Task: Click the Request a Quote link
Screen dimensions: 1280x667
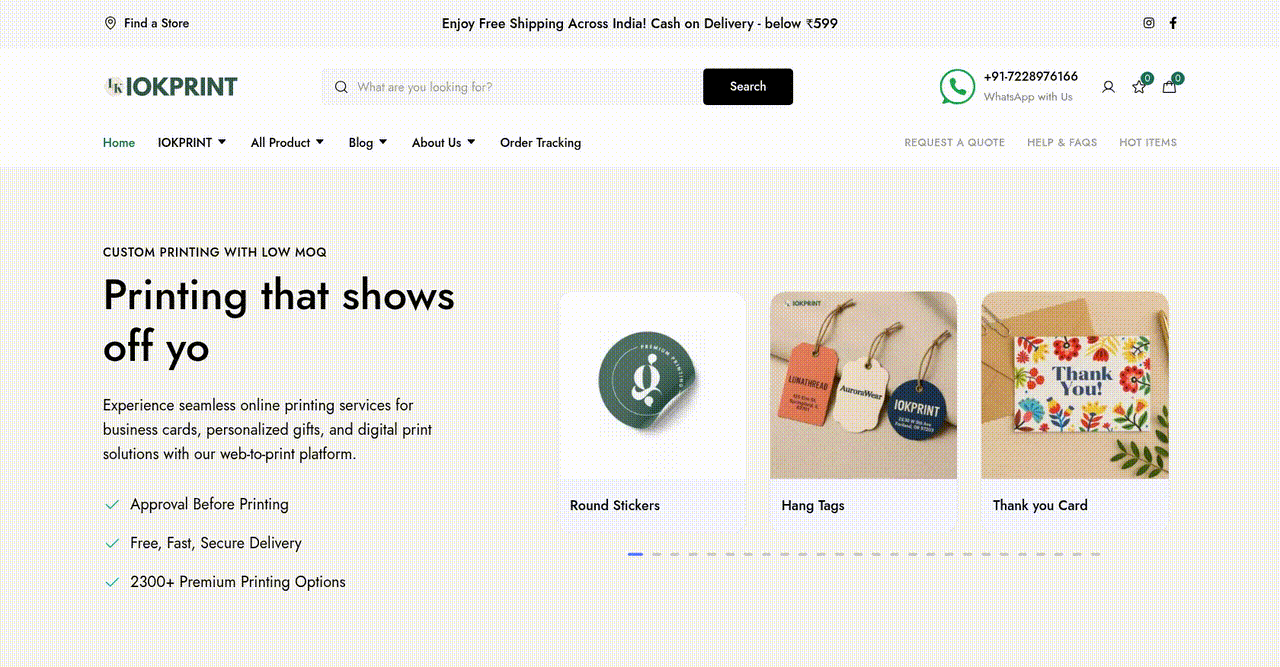Action: click(955, 143)
